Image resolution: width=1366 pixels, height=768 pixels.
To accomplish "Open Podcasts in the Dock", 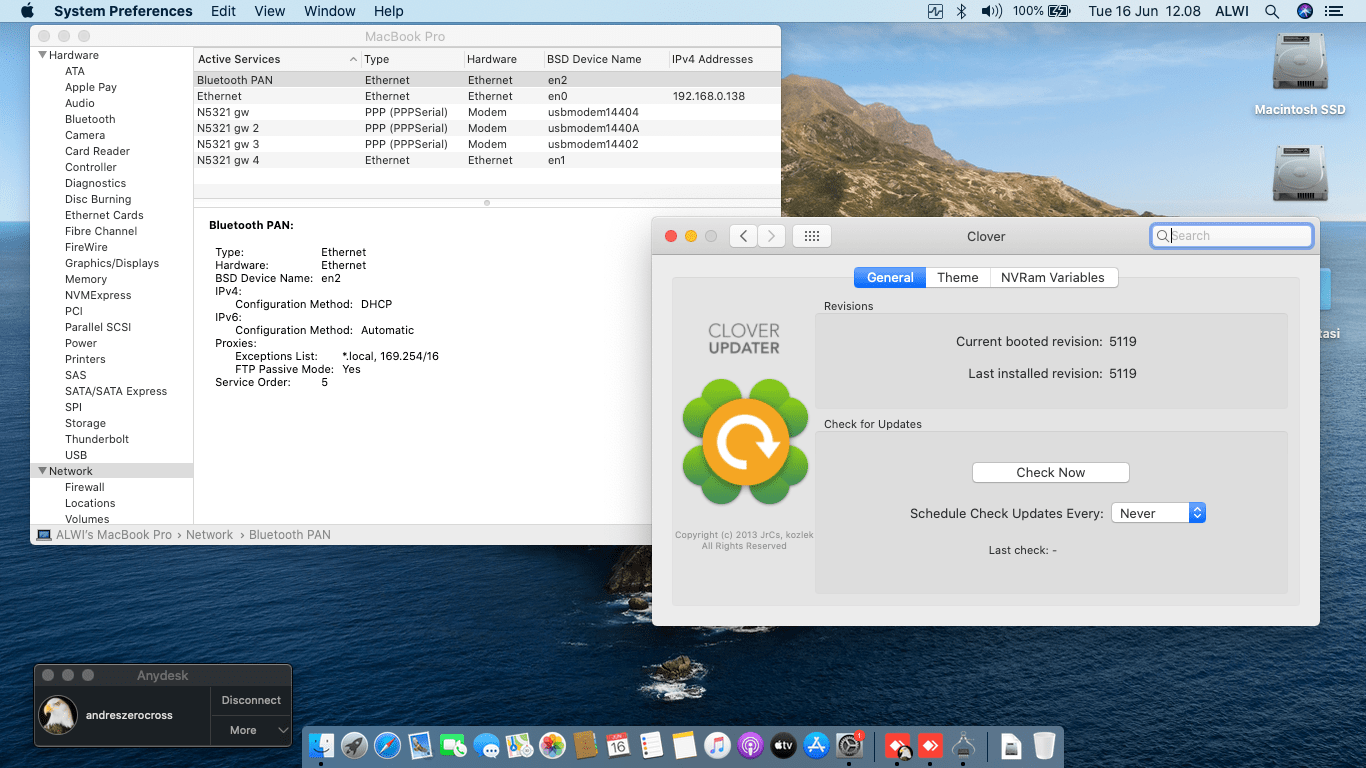I will click(750, 745).
